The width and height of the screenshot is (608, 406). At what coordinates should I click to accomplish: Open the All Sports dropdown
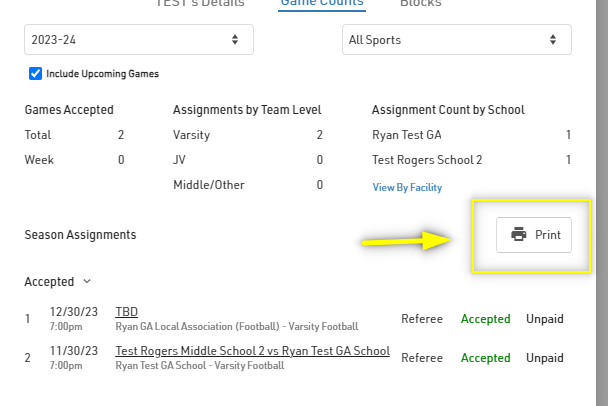[x=457, y=40]
